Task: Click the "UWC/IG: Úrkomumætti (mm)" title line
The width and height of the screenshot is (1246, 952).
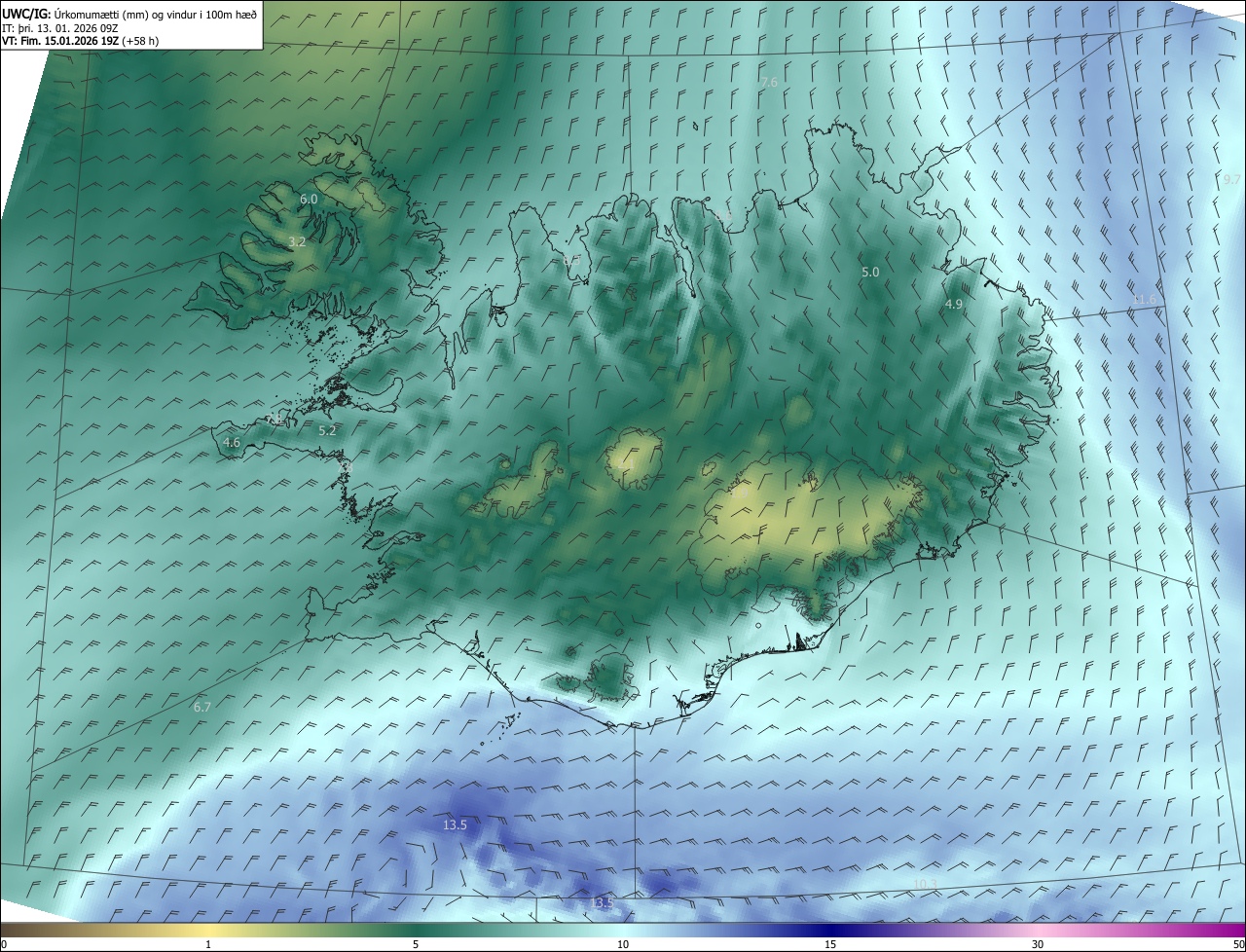Action: [129, 14]
